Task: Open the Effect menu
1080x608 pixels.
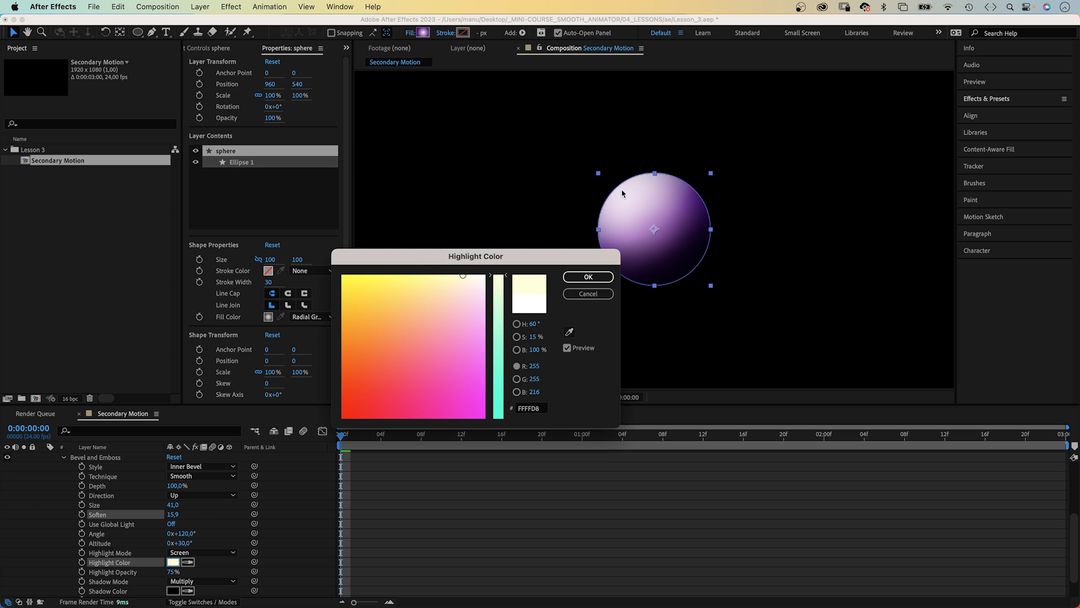Action: click(x=231, y=7)
